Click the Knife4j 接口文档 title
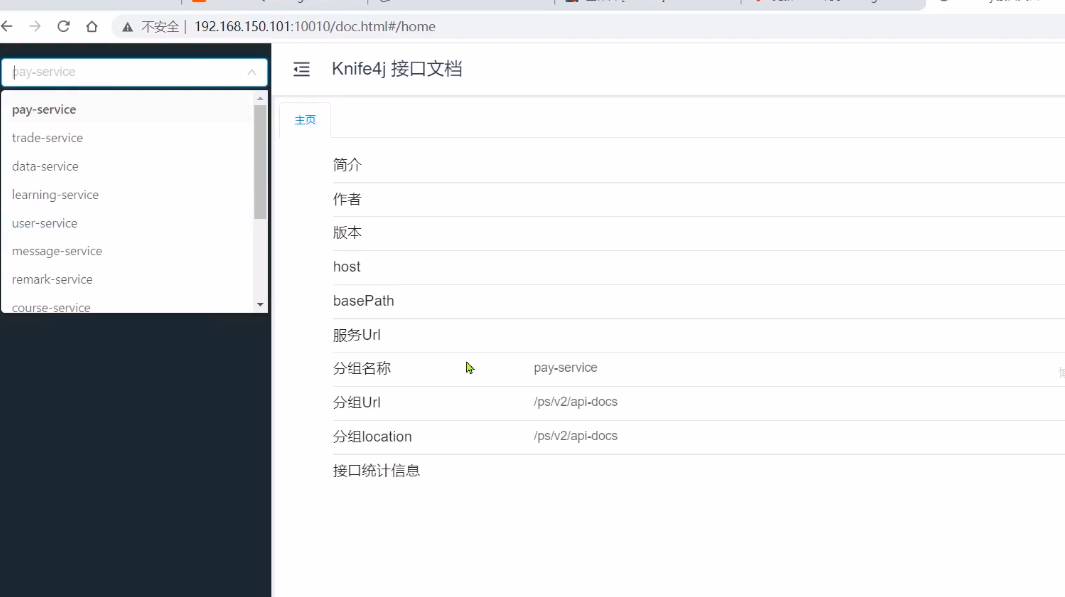The image size is (1065, 597). pos(397,69)
